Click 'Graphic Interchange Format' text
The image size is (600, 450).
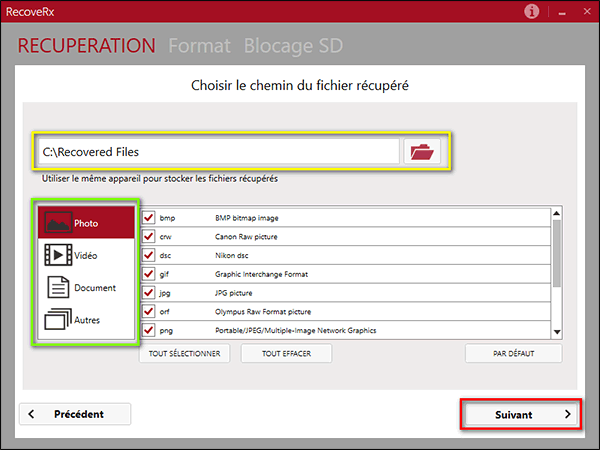click(261, 274)
